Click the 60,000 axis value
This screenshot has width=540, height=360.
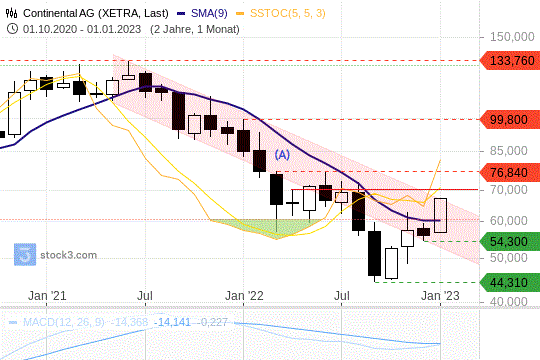[x=509, y=220]
